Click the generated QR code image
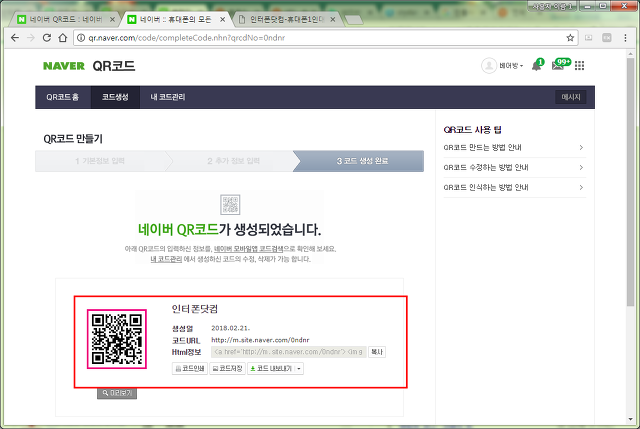640x429 pixels. (117, 339)
